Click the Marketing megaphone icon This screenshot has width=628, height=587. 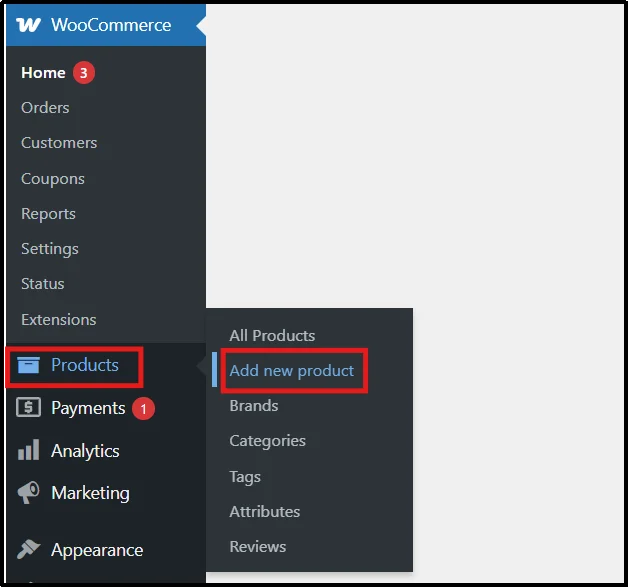click(x=28, y=492)
